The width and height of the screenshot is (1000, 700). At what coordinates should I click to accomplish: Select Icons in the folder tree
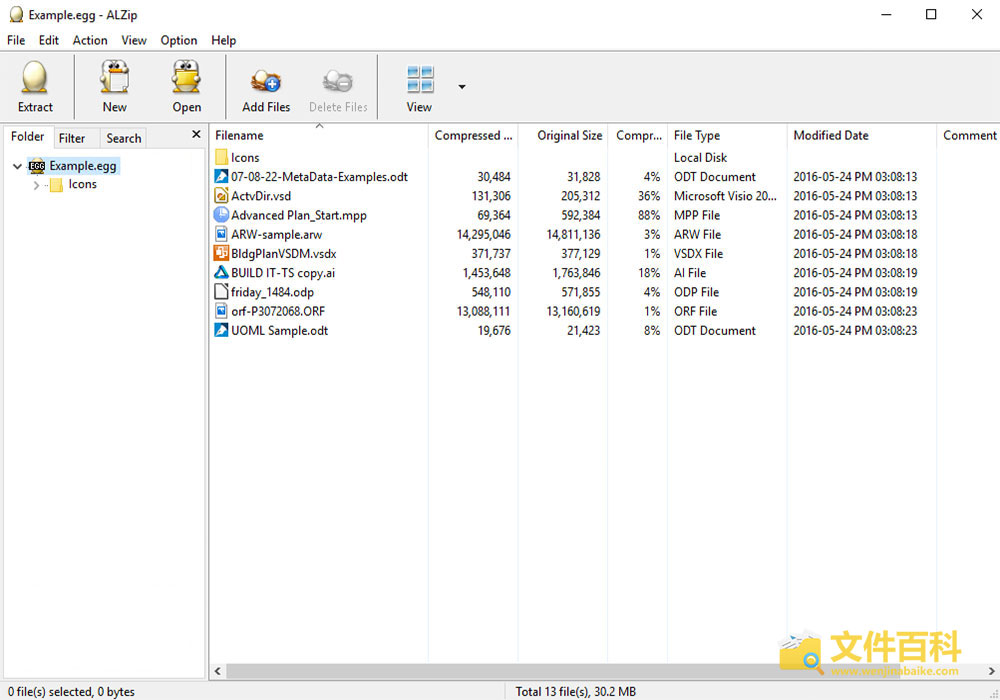83,184
